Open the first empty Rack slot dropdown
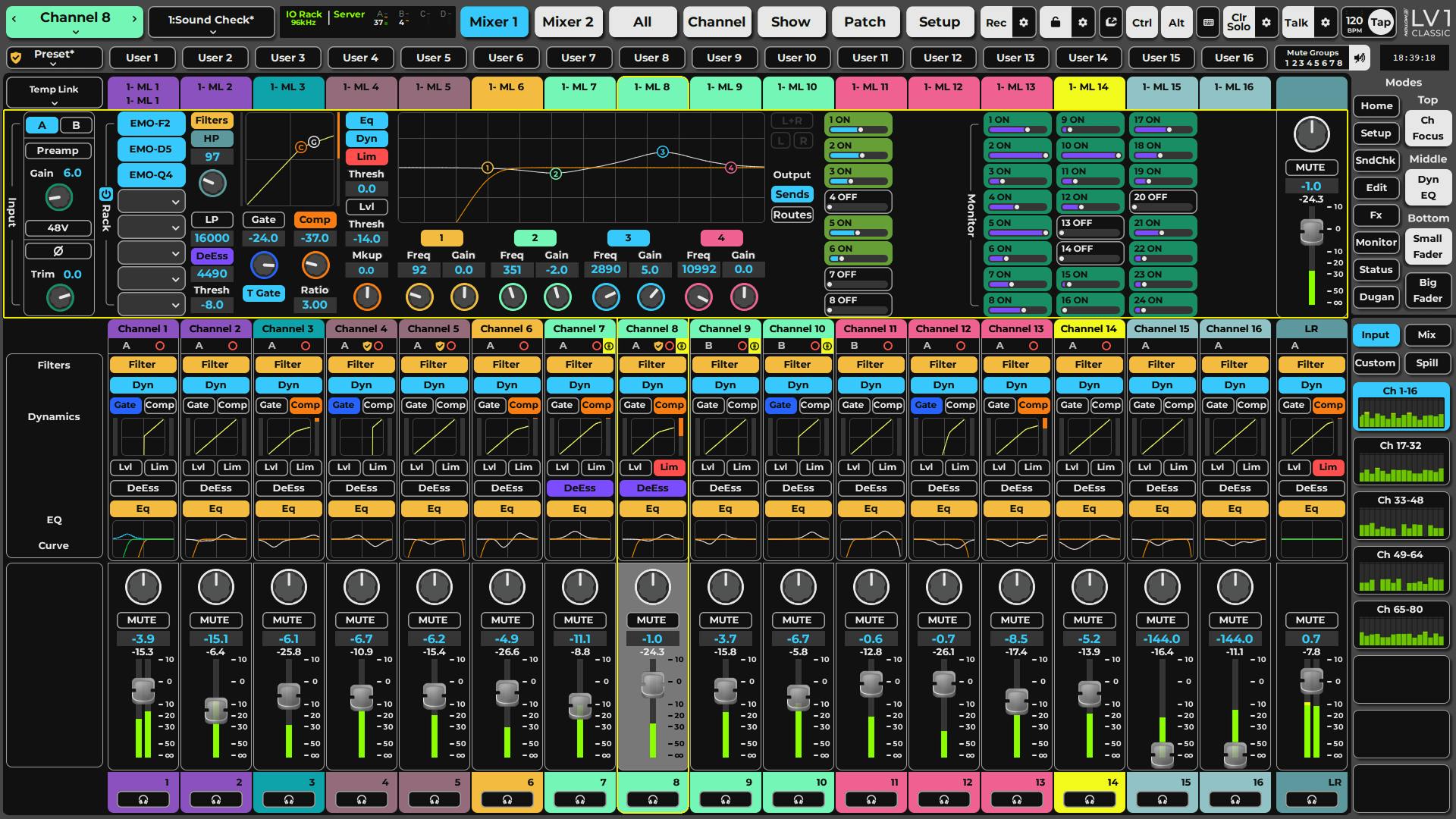The height and width of the screenshot is (819, 1456). click(x=151, y=202)
